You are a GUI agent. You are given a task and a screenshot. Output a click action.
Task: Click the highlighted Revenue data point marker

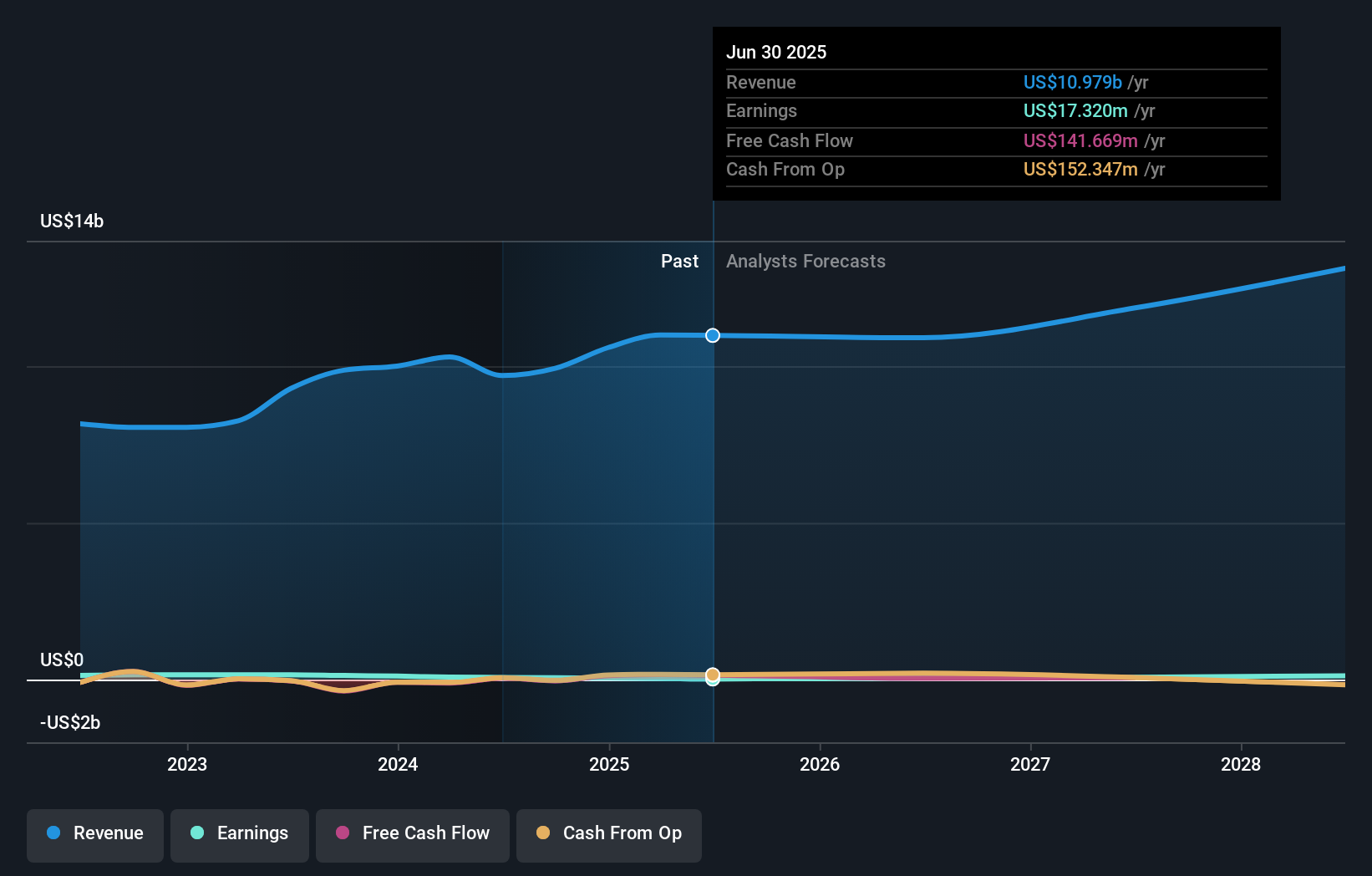point(712,335)
